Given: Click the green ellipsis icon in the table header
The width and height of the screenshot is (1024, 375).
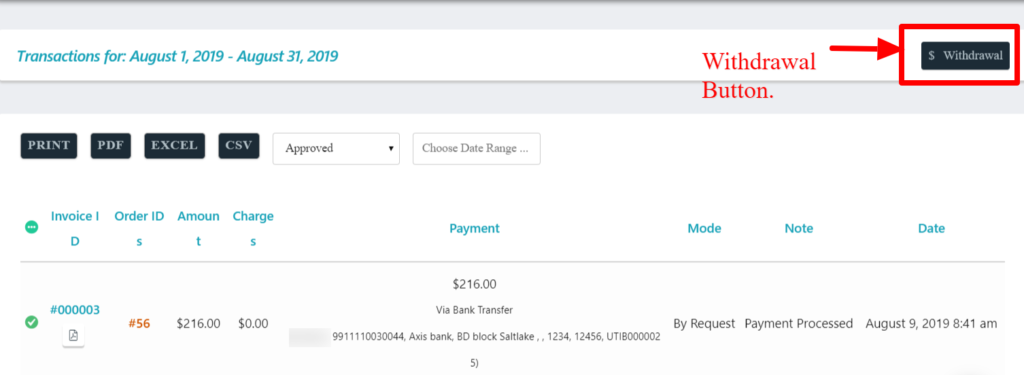Looking at the screenshot, I should pos(31,227).
